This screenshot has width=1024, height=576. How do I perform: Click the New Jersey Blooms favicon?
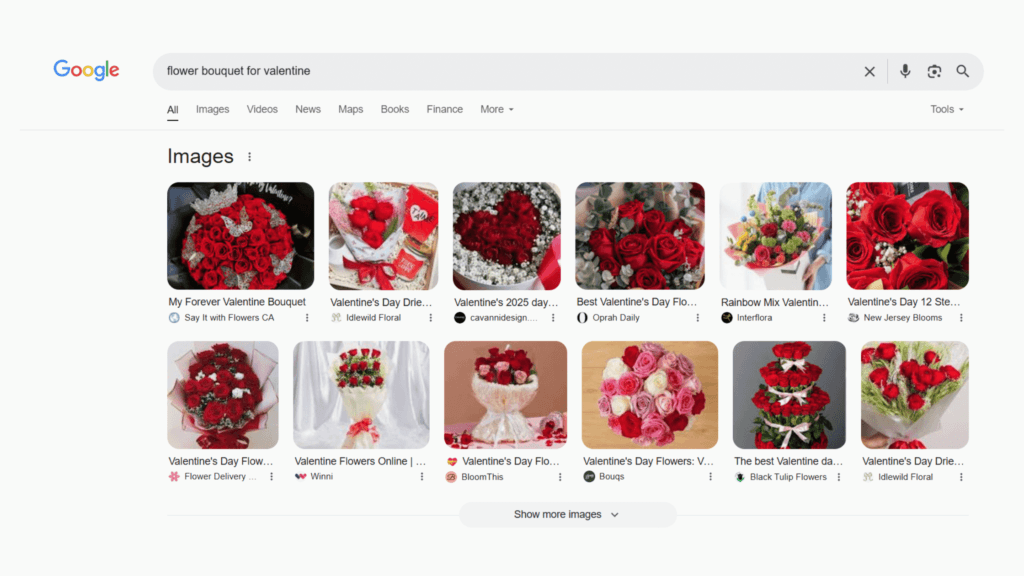(853, 318)
